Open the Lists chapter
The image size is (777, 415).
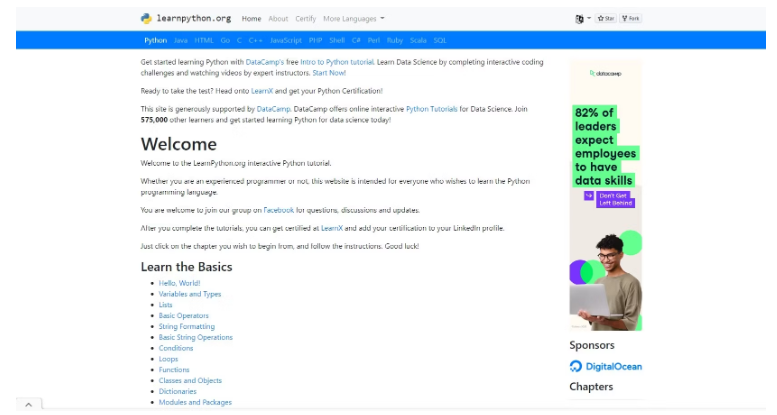(166, 305)
